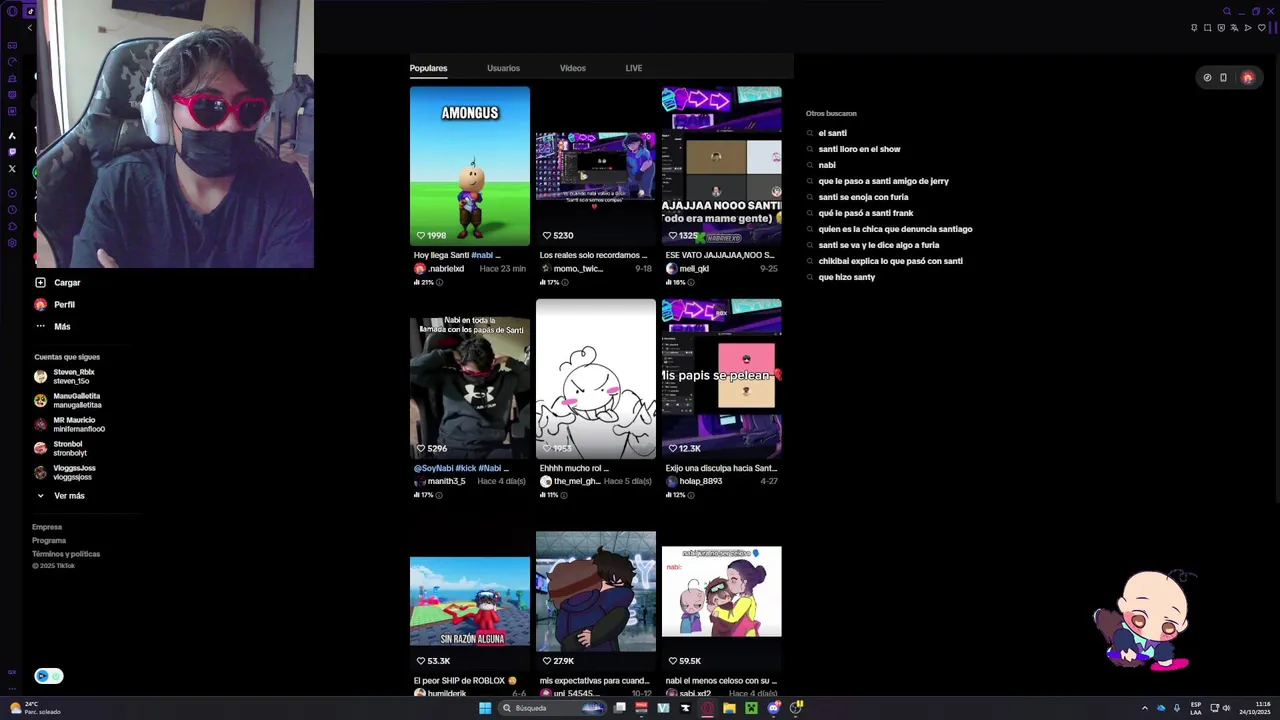Search suggestion 'qué le pasó a santi frank'
This screenshot has width=1280, height=720.
866,213
